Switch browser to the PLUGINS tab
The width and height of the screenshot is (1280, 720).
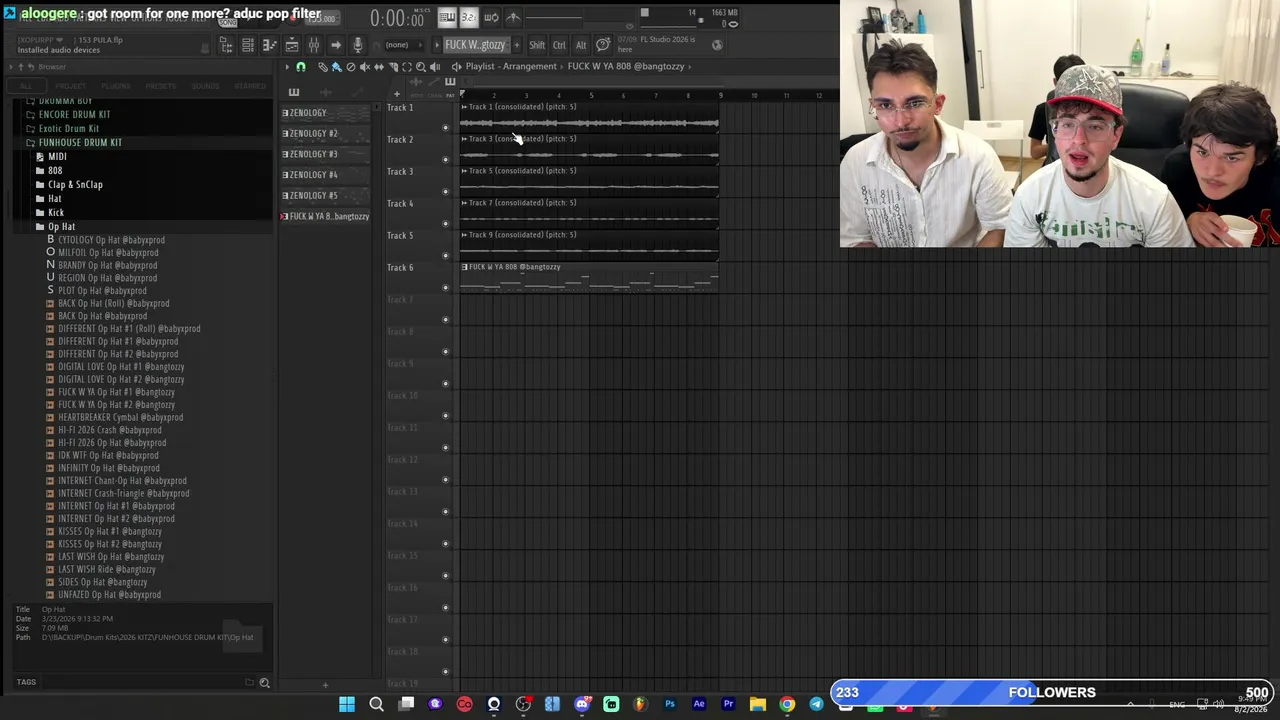pos(115,86)
